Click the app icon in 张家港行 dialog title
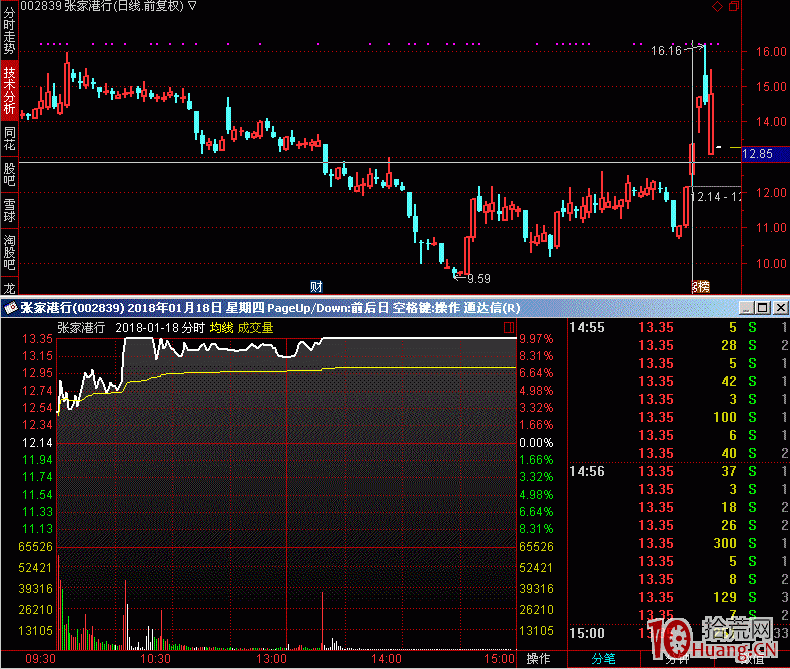790x669 pixels. coord(11,308)
